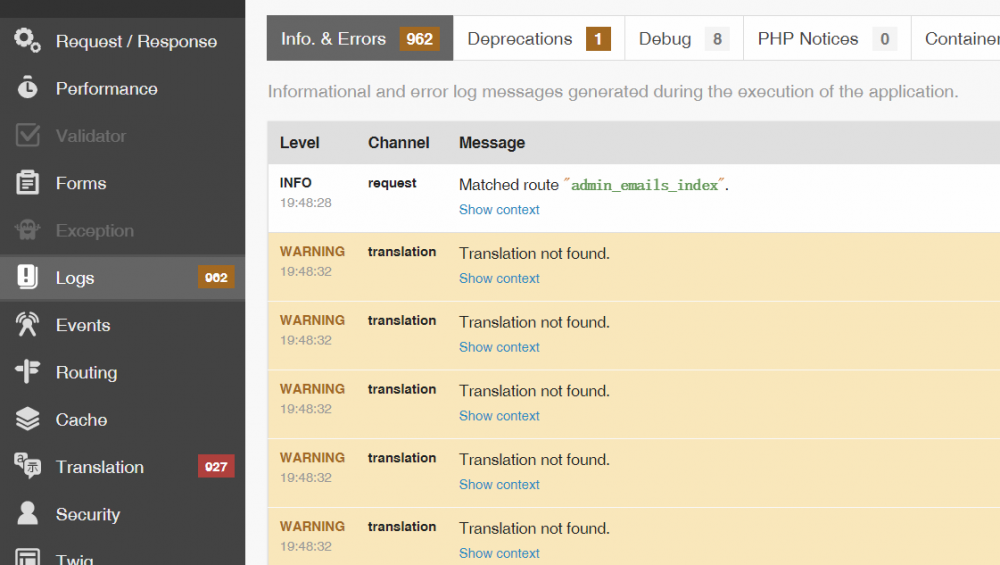Screen dimensions: 1000x565
Task: Click the Logs exclamation icon
Action: (x=27, y=277)
